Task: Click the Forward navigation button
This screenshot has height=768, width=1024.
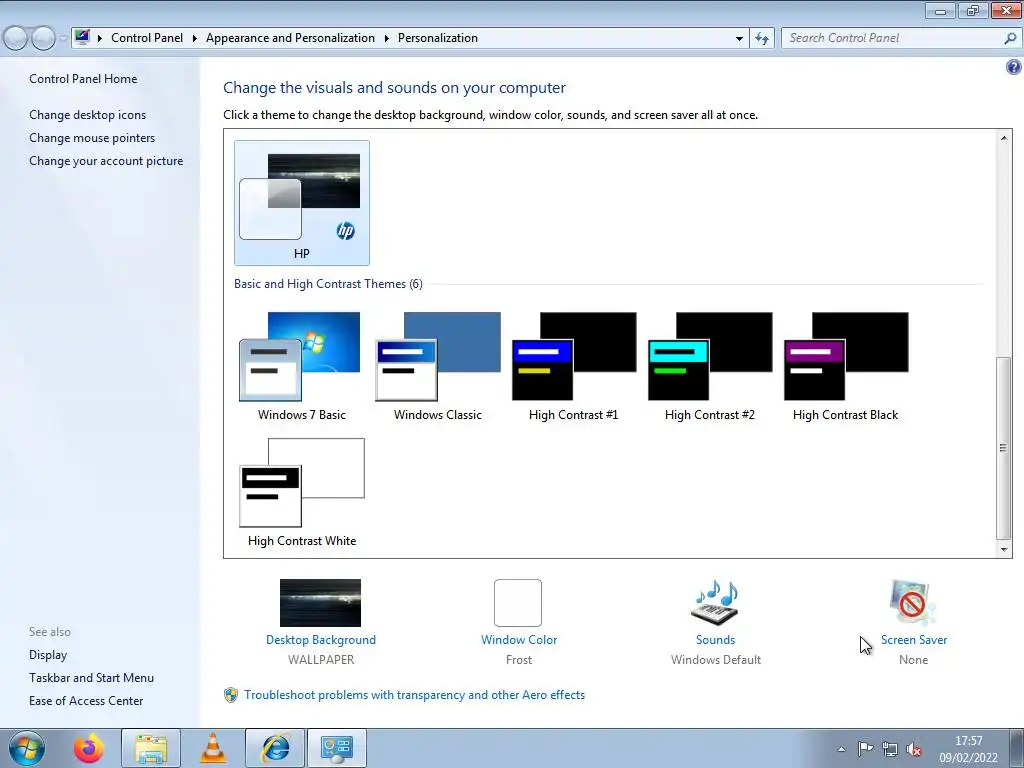Action: [x=43, y=39]
